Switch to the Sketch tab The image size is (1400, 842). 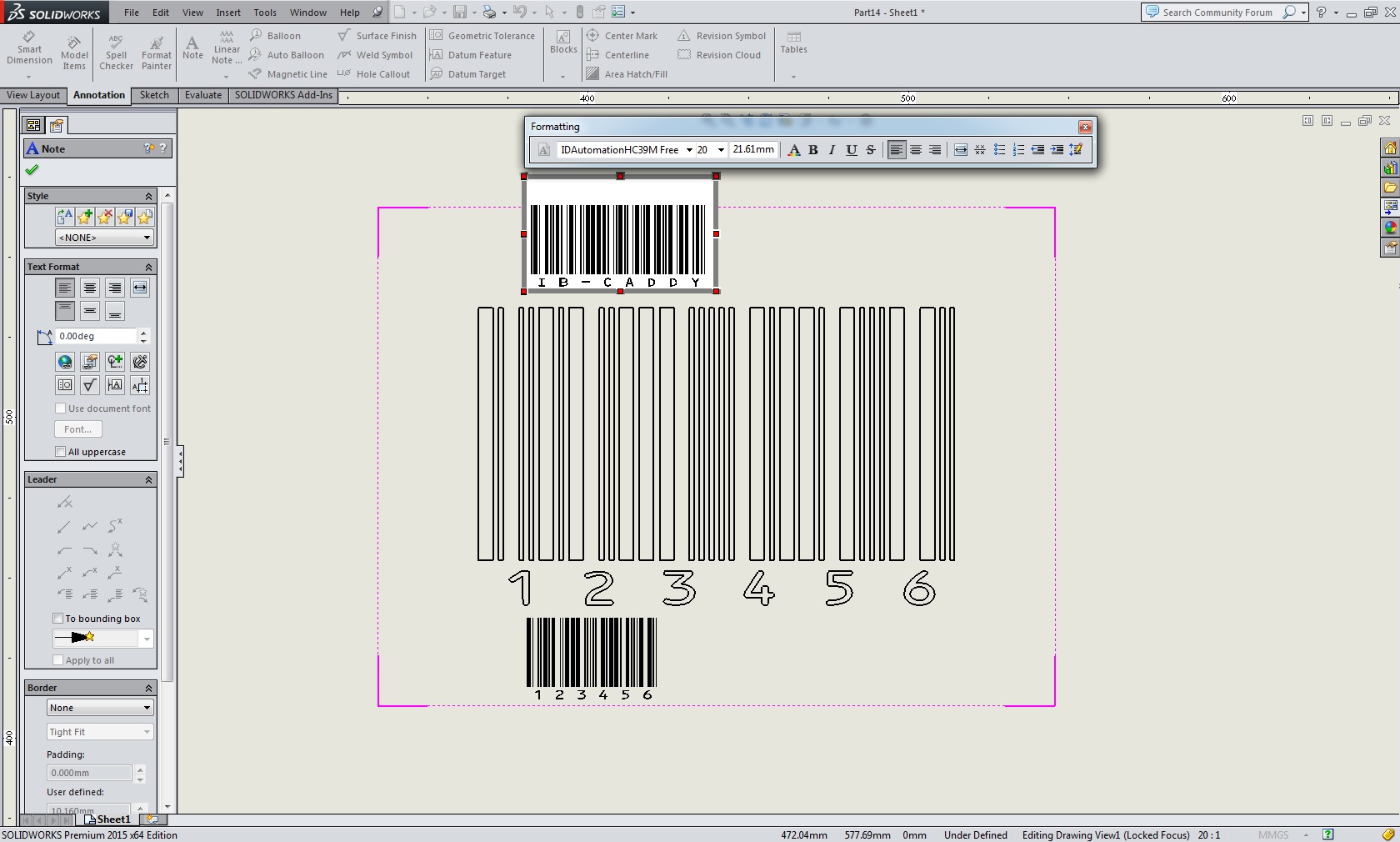[x=154, y=95]
